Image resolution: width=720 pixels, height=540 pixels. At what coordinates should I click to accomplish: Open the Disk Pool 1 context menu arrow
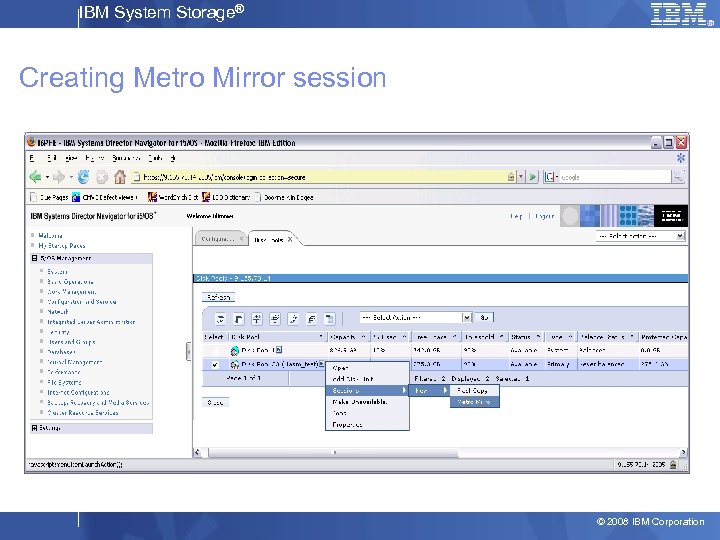(279, 350)
